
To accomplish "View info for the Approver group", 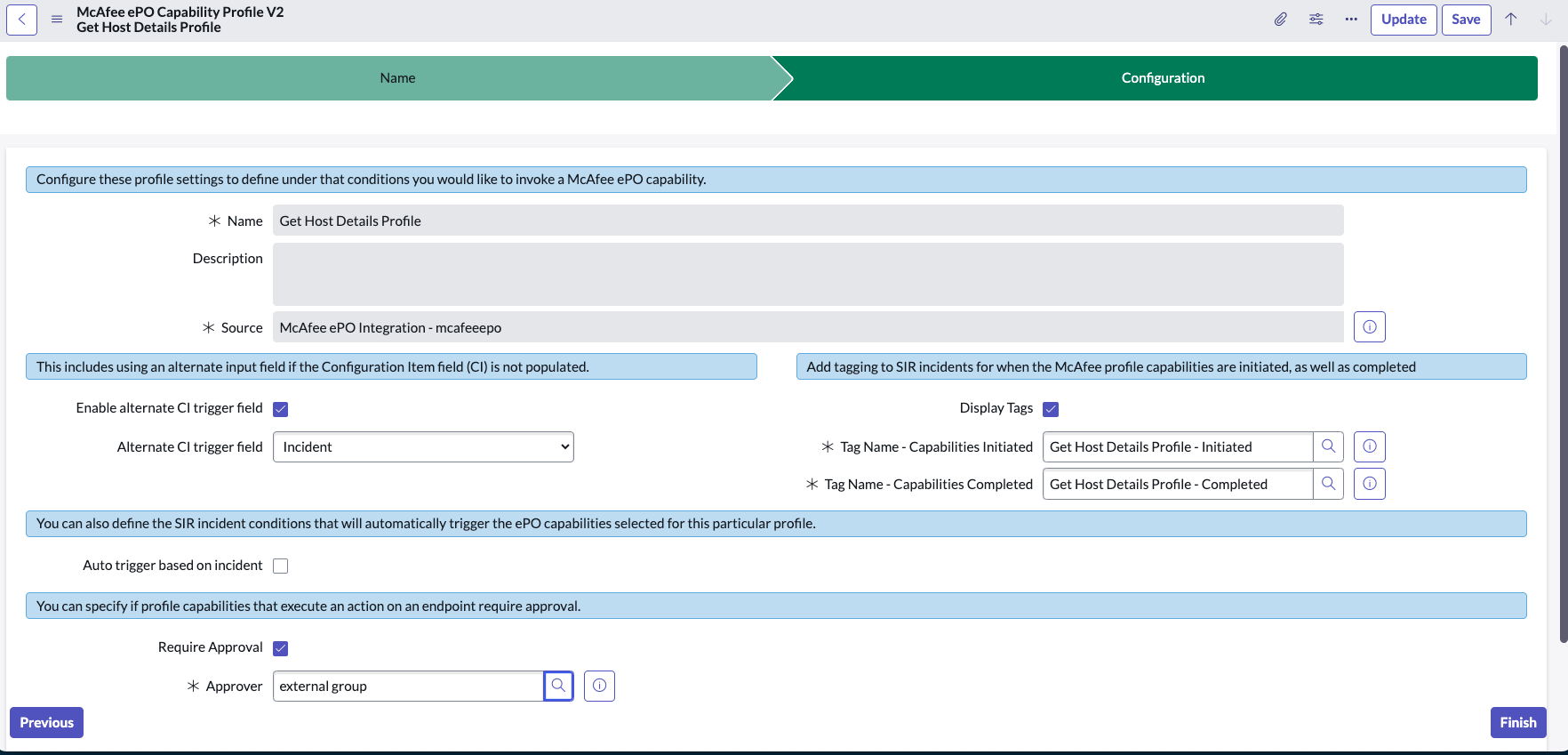I will click(599, 686).
